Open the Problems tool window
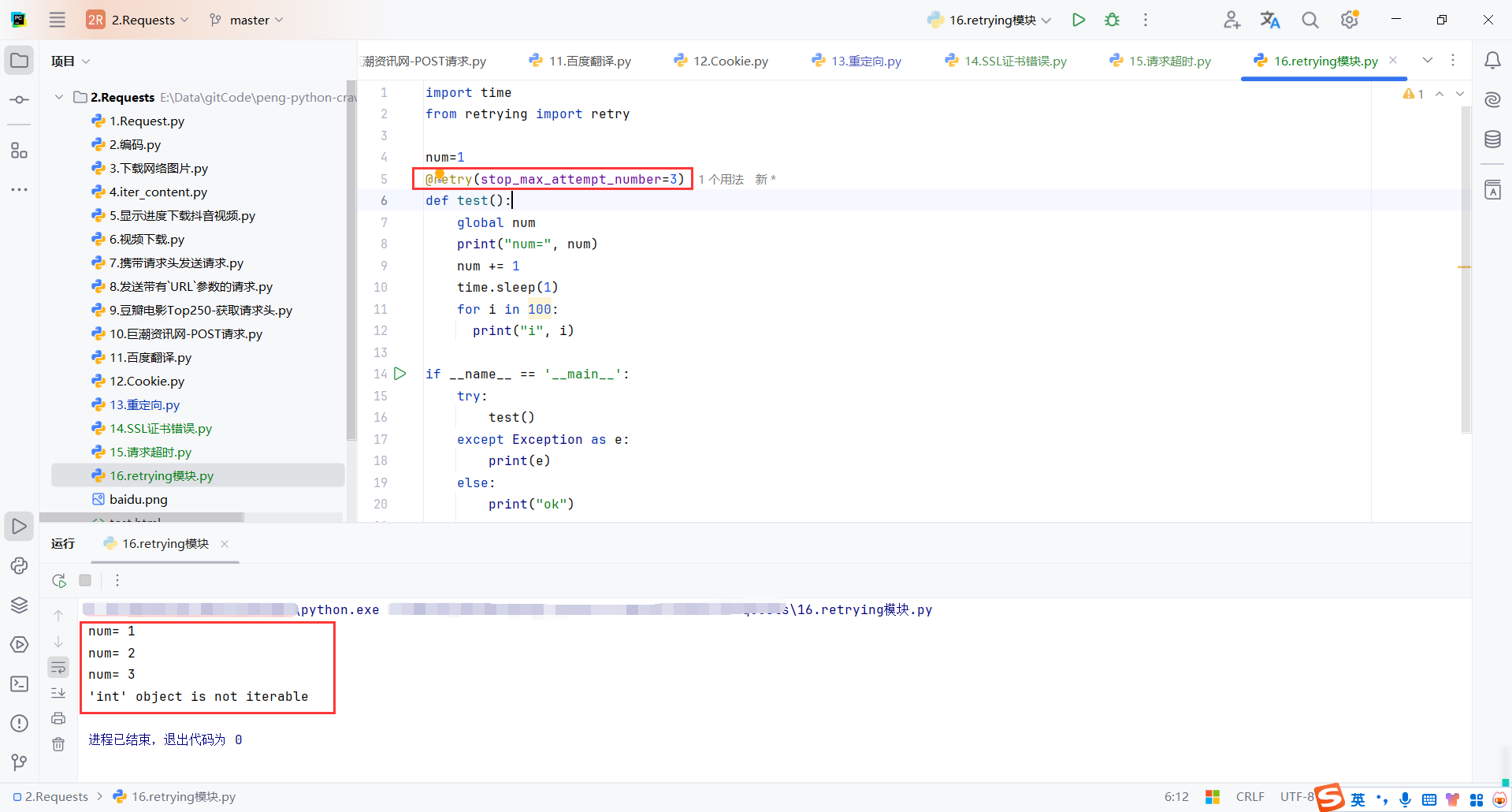Image resolution: width=1512 pixels, height=812 pixels. click(x=20, y=723)
